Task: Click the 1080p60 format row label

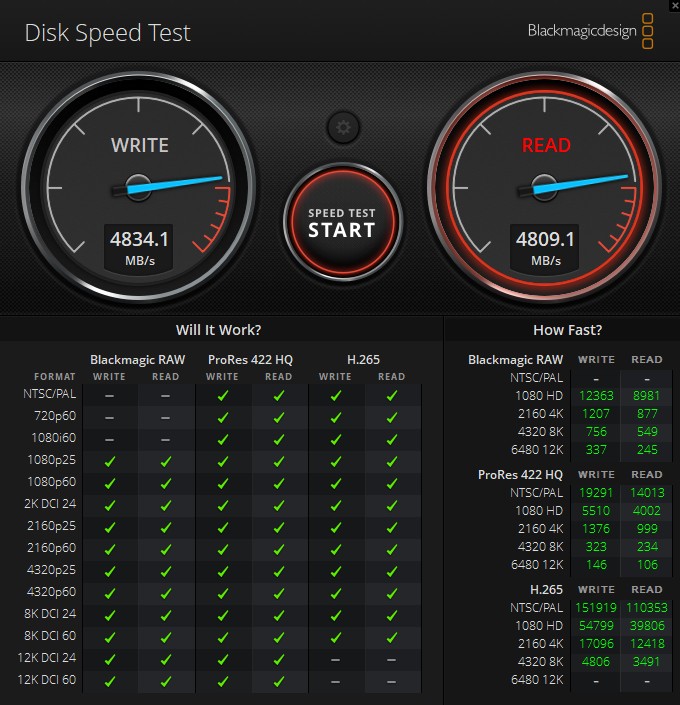Action: 52,482
